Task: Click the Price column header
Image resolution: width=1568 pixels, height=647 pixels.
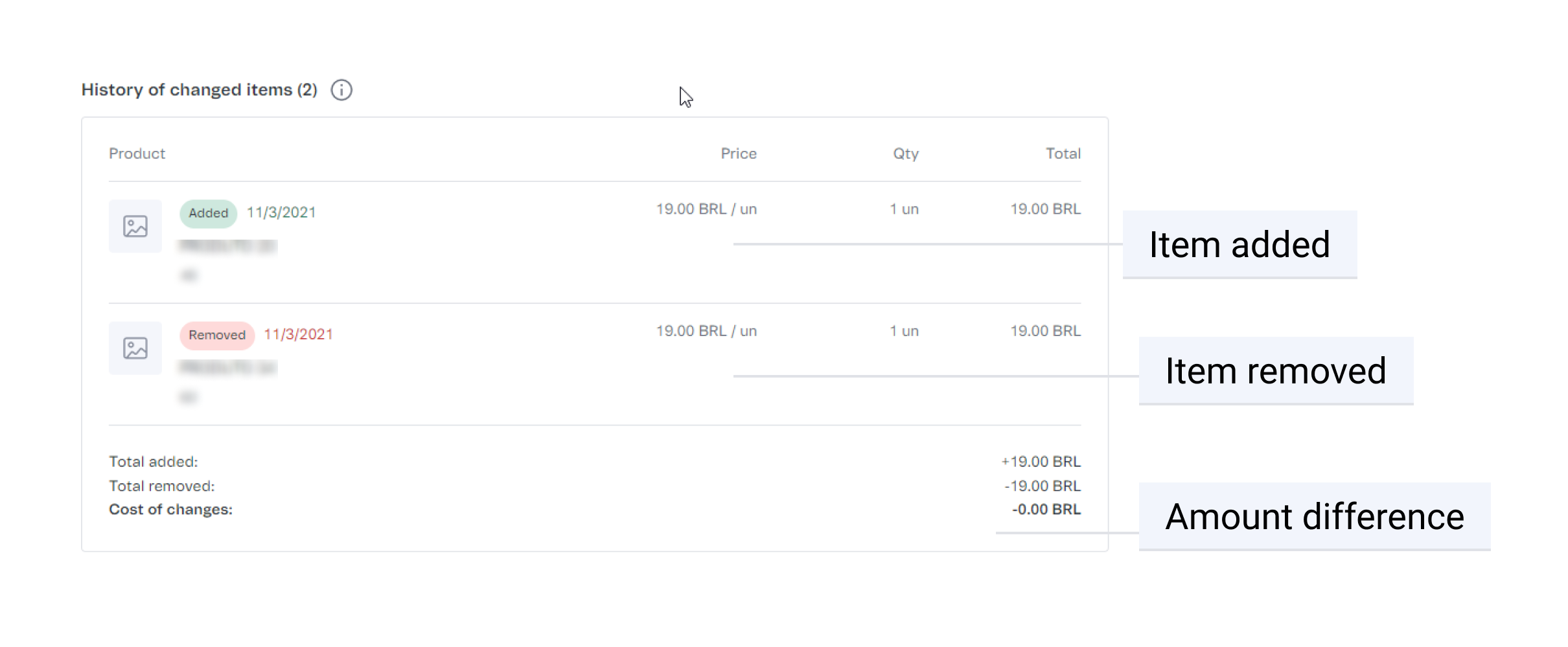Action: [x=738, y=153]
